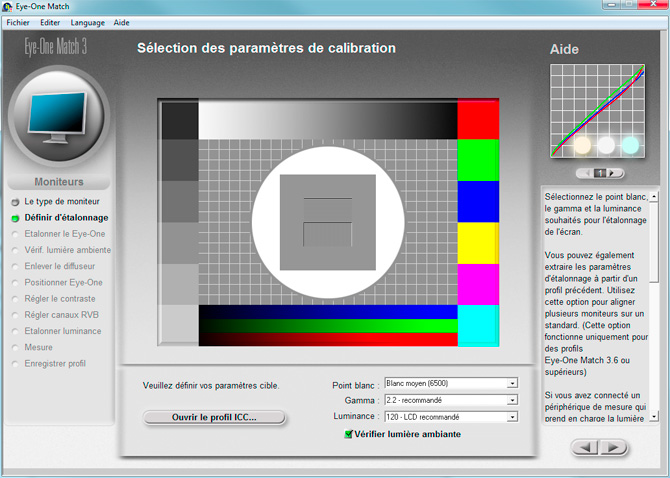Click the Eye-One Match title bar icon
This screenshot has height=478, width=670.
tap(7, 7)
